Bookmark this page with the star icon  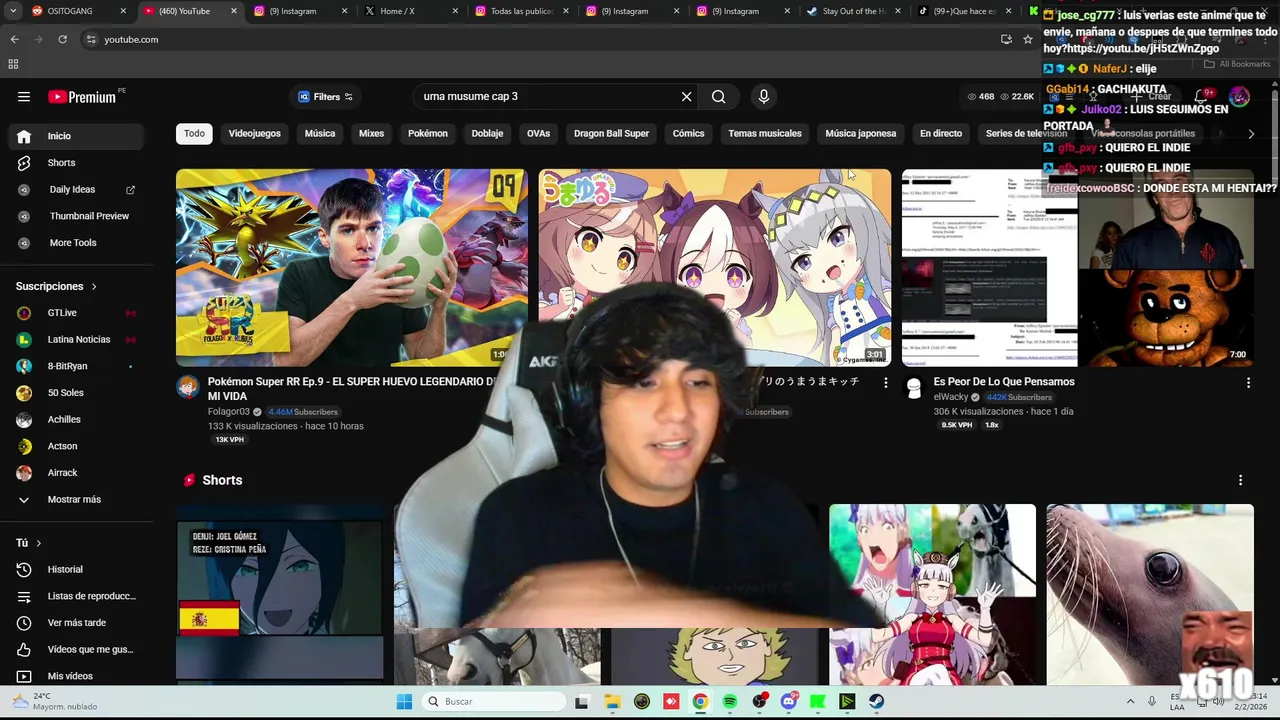coord(1028,39)
